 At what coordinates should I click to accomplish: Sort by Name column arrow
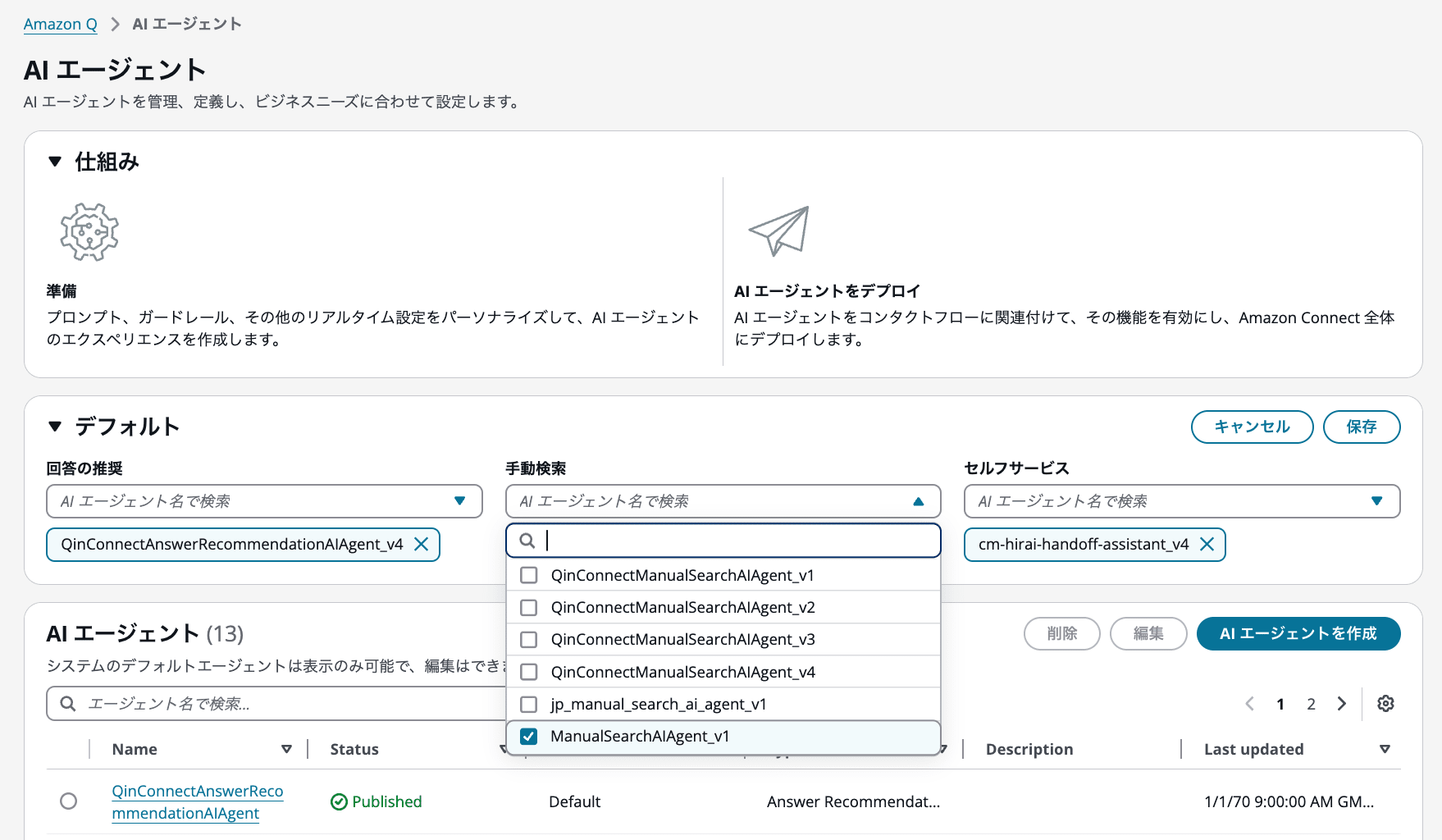point(286,749)
